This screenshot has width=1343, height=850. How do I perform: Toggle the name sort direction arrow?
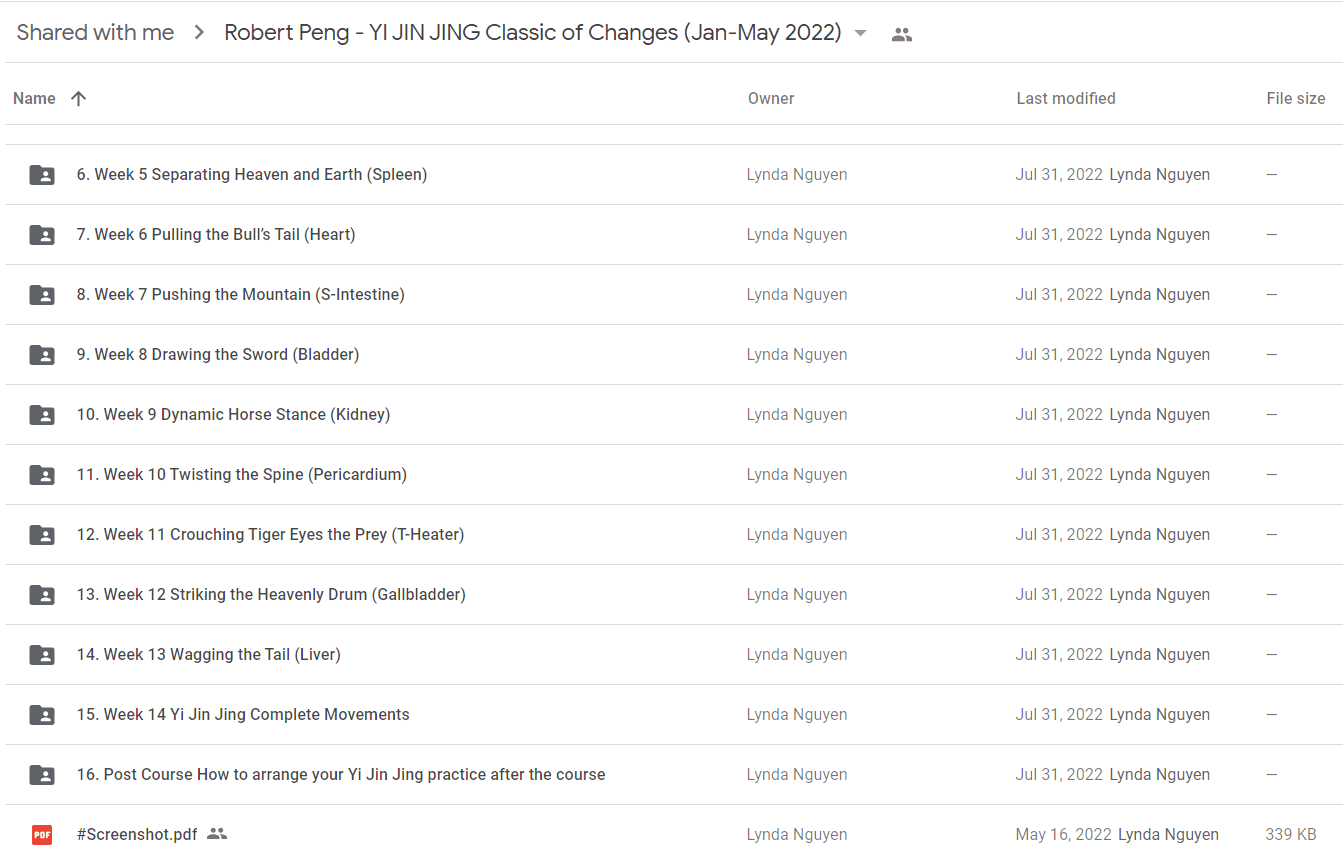pyautogui.click(x=79, y=98)
